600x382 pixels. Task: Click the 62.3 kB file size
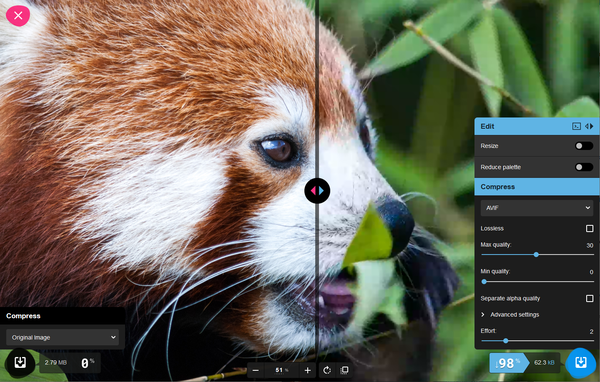(544, 362)
